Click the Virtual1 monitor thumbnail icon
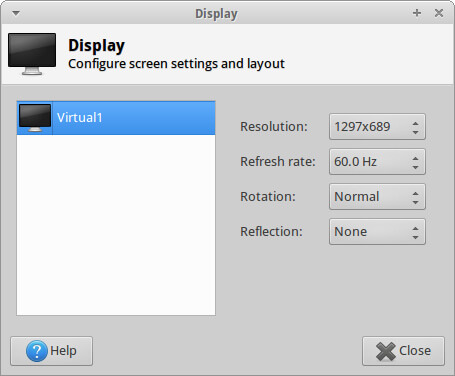 coord(35,118)
